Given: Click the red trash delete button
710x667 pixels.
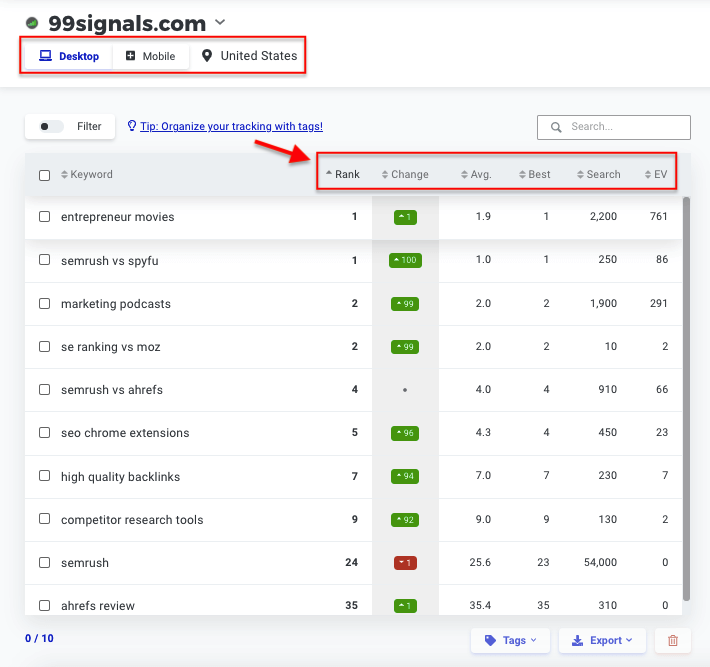Looking at the screenshot, I should [673, 640].
